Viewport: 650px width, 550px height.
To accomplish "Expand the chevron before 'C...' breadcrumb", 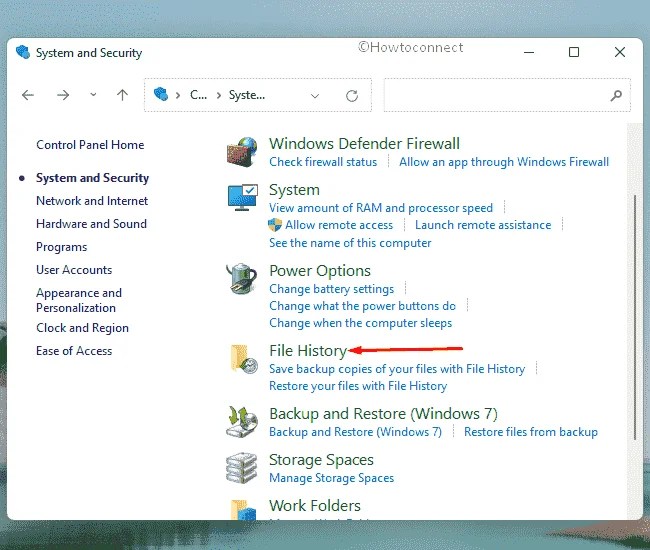I will [178, 95].
